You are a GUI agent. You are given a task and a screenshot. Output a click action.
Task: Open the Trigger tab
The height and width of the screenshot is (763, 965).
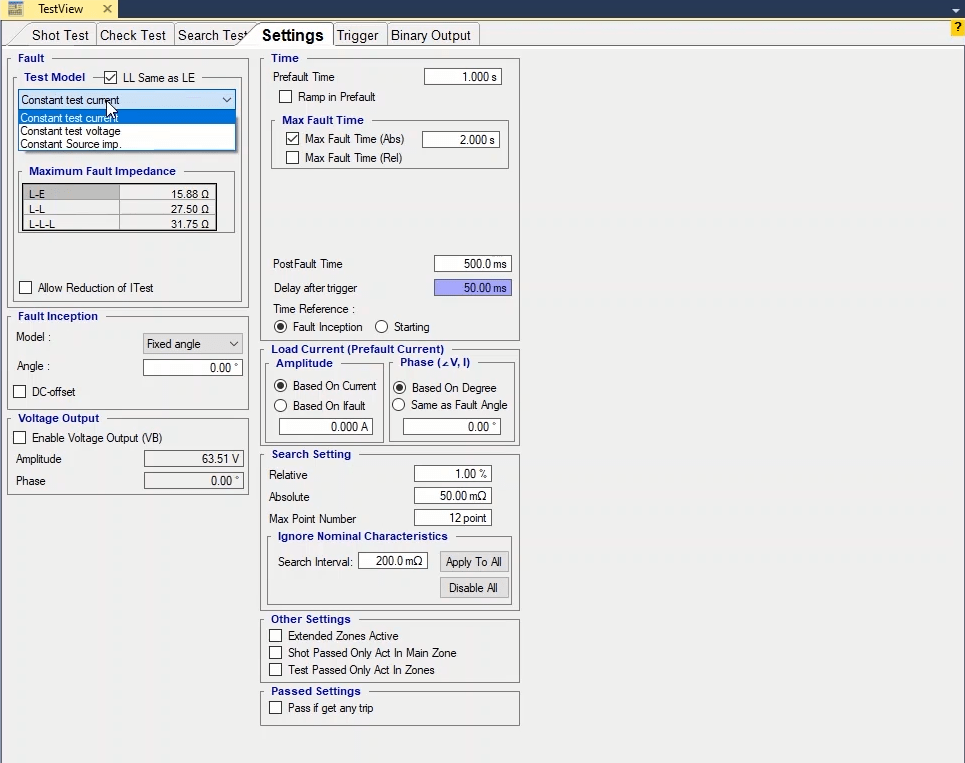click(x=357, y=35)
